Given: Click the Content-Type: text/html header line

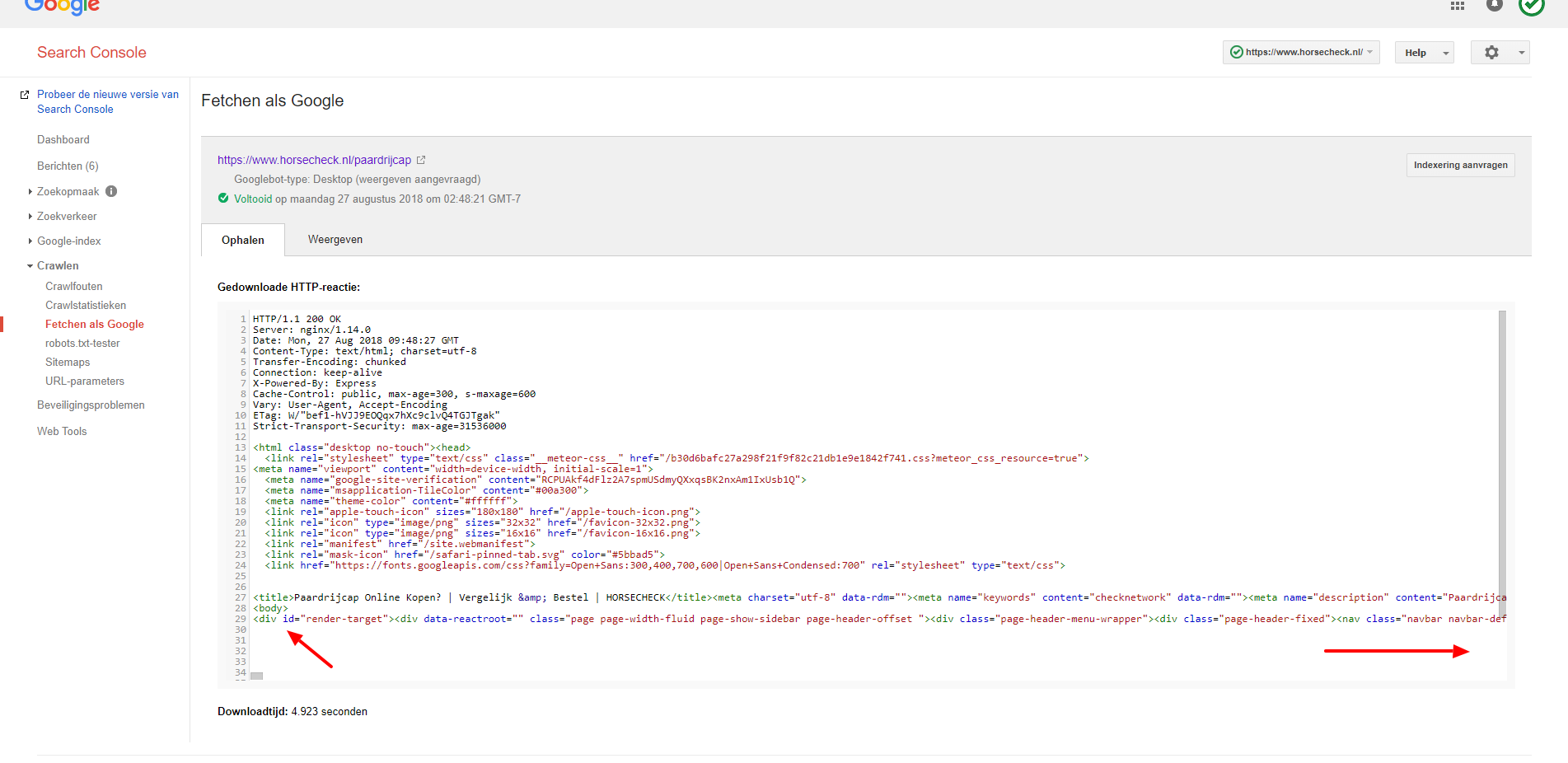Looking at the screenshot, I should point(364,351).
